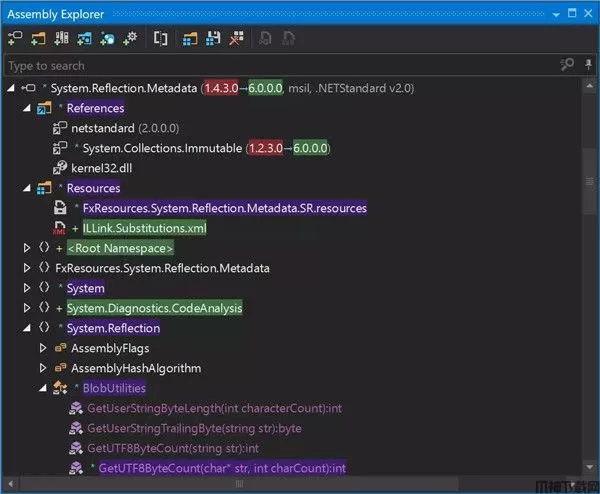Collapse the BlobUtilities class node
The width and height of the screenshot is (600, 494).
pos(43,388)
